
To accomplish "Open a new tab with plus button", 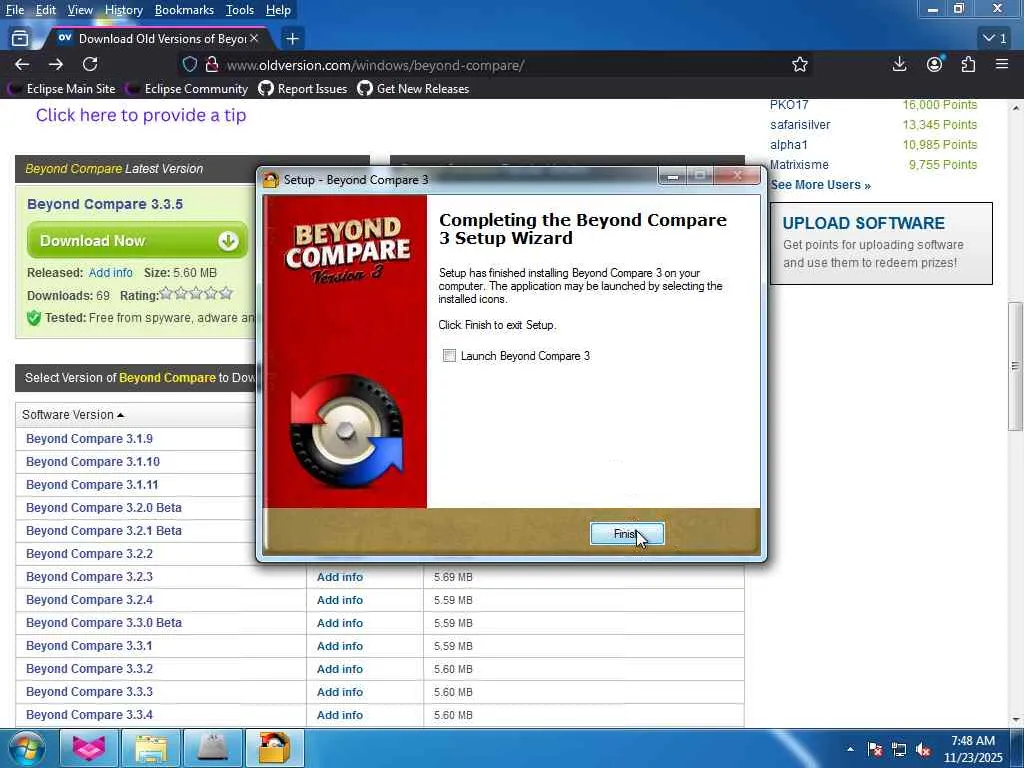I will point(293,39).
